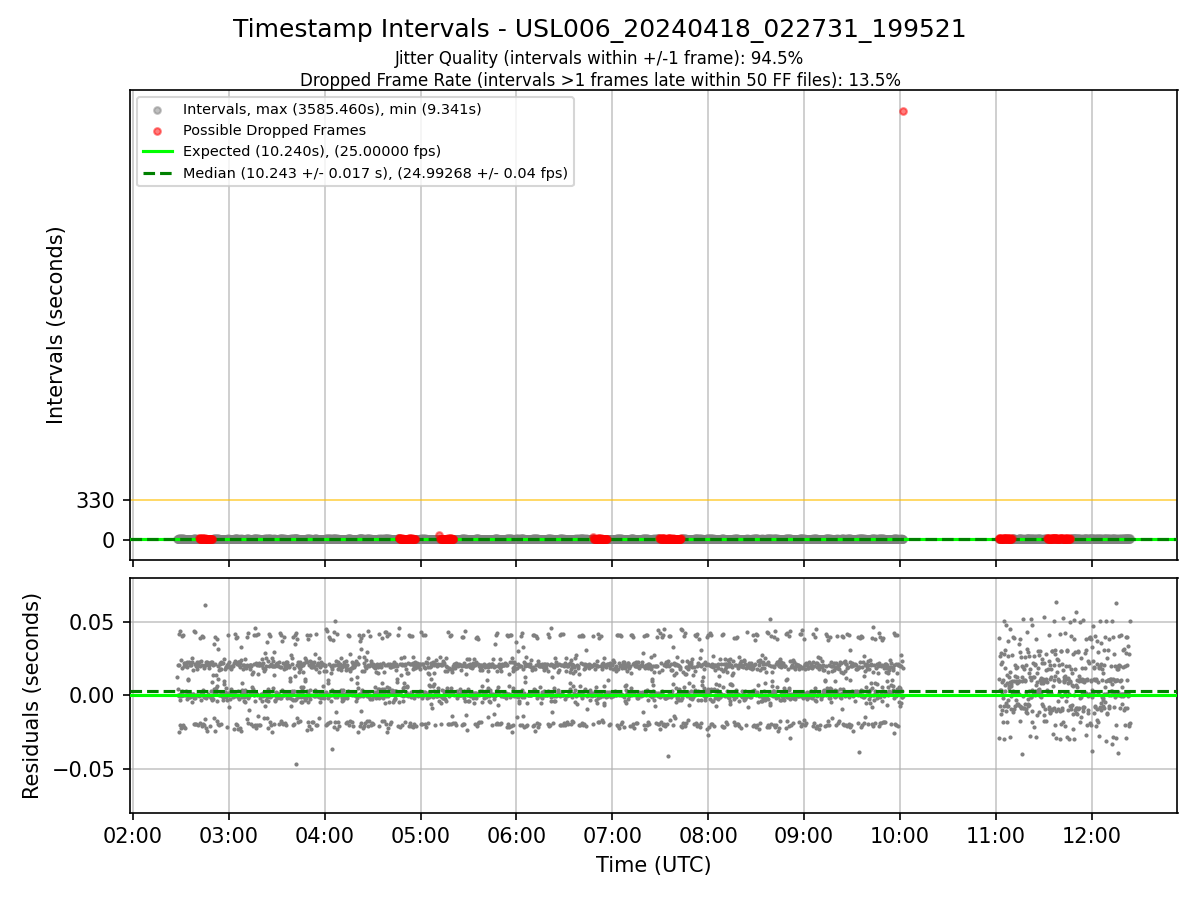Click the plot title "Timestamp Intervals - USL006_20240418_022731_199521"
This screenshot has height=900, width=1200.
(x=599, y=29)
